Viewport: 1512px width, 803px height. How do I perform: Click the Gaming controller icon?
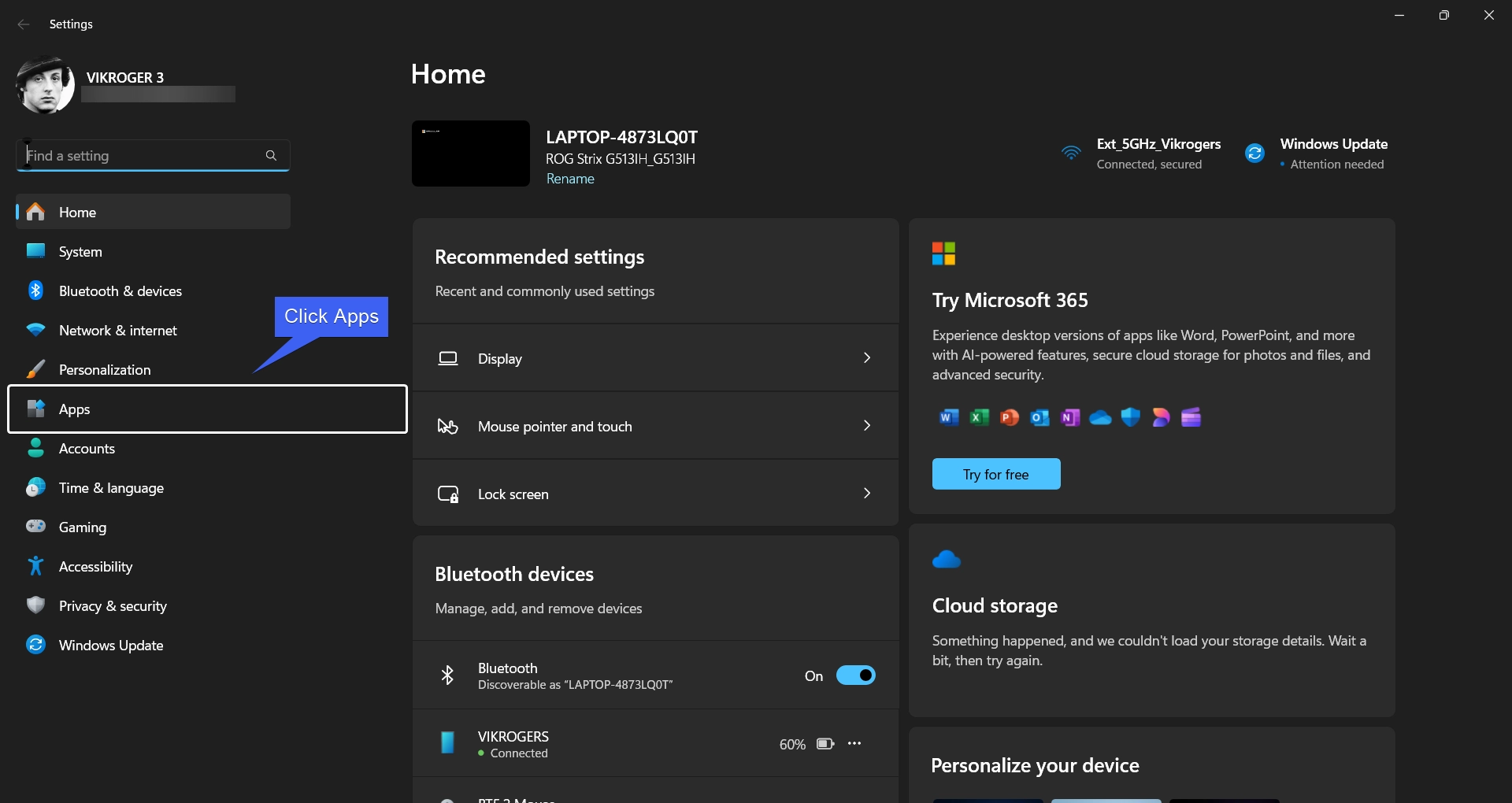coord(35,526)
